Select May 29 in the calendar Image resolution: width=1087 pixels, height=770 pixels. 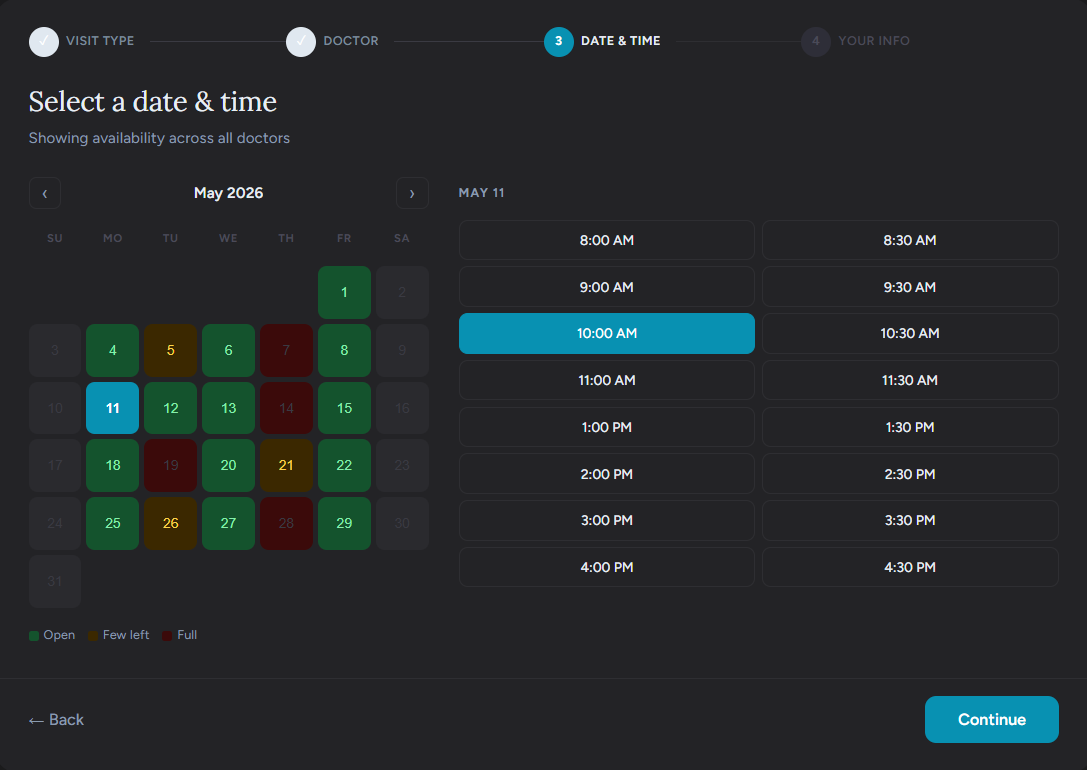pos(344,524)
